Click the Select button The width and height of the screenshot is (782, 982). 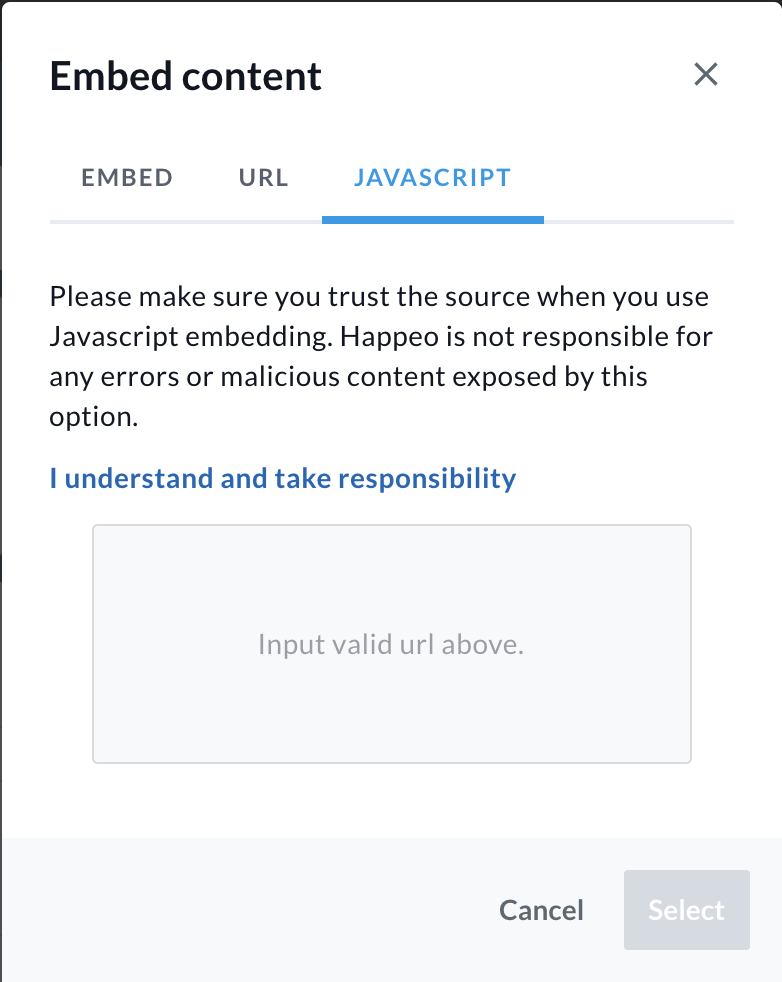[x=686, y=910]
